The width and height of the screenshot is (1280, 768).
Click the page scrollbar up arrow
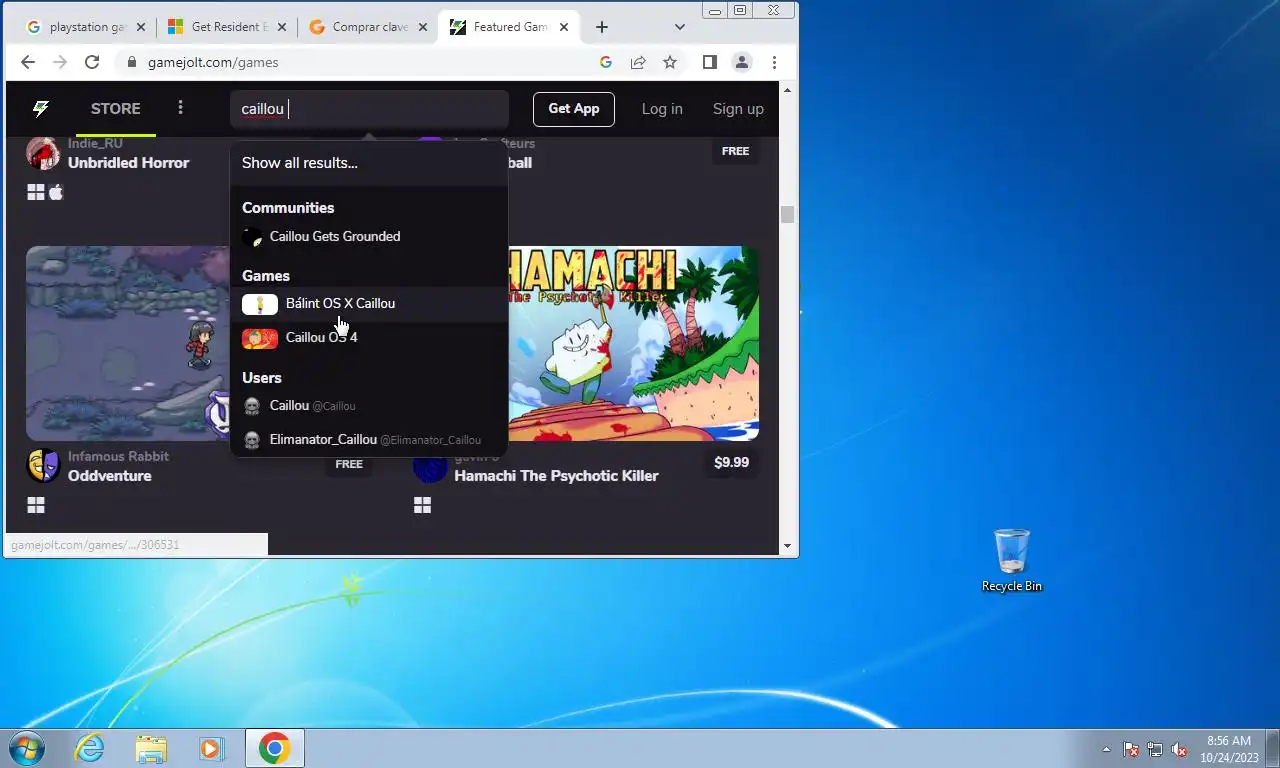pyautogui.click(x=788, y=91)
